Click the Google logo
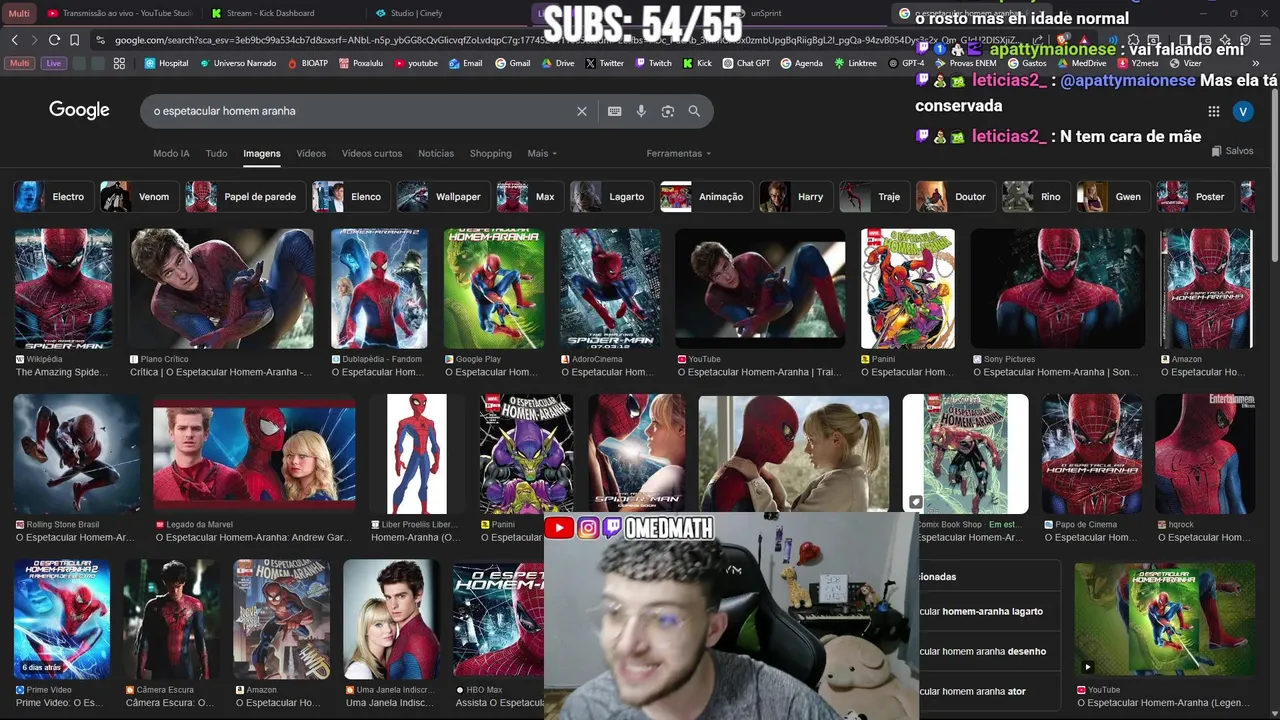 pyautogui.click(x=79, y=111)
